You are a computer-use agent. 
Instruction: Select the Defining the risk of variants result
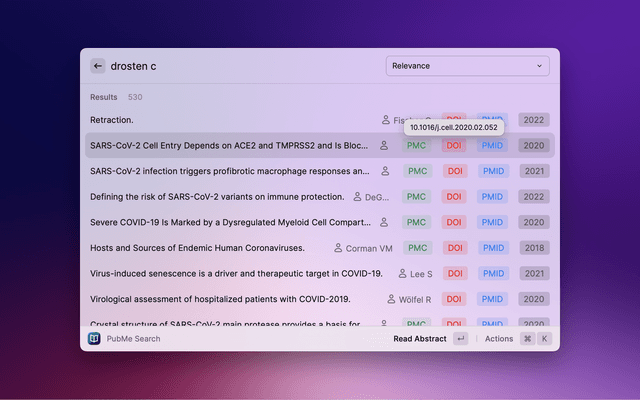click(217, 197)
